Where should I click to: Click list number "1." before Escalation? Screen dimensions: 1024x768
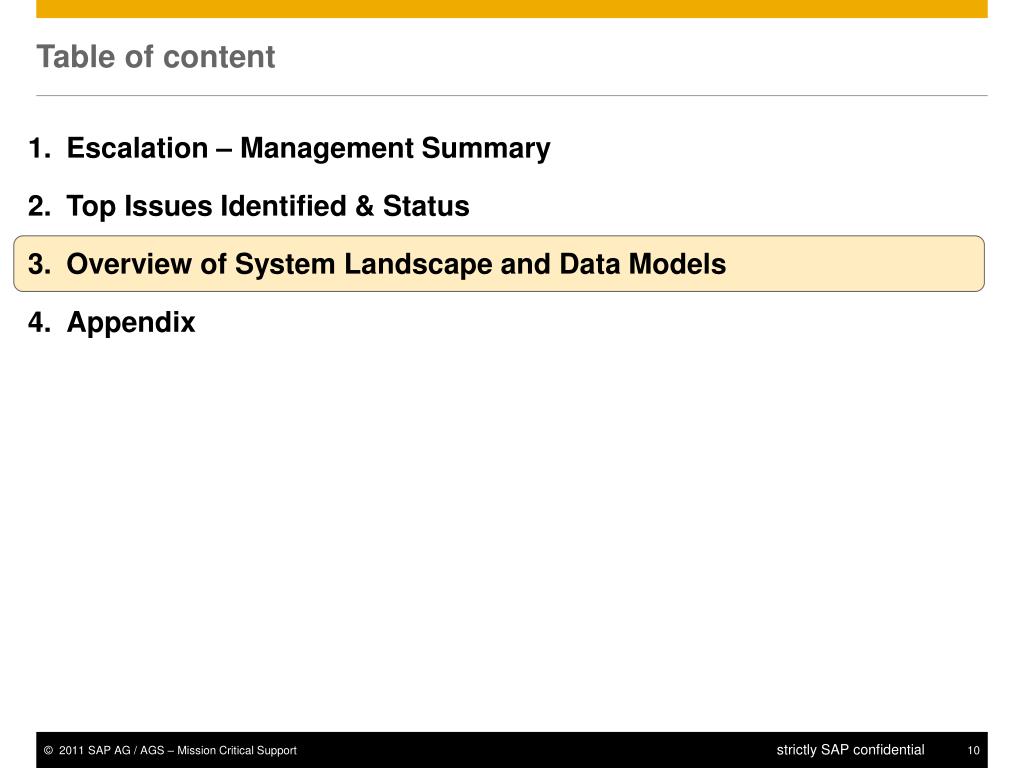click(x=40, y=149)
